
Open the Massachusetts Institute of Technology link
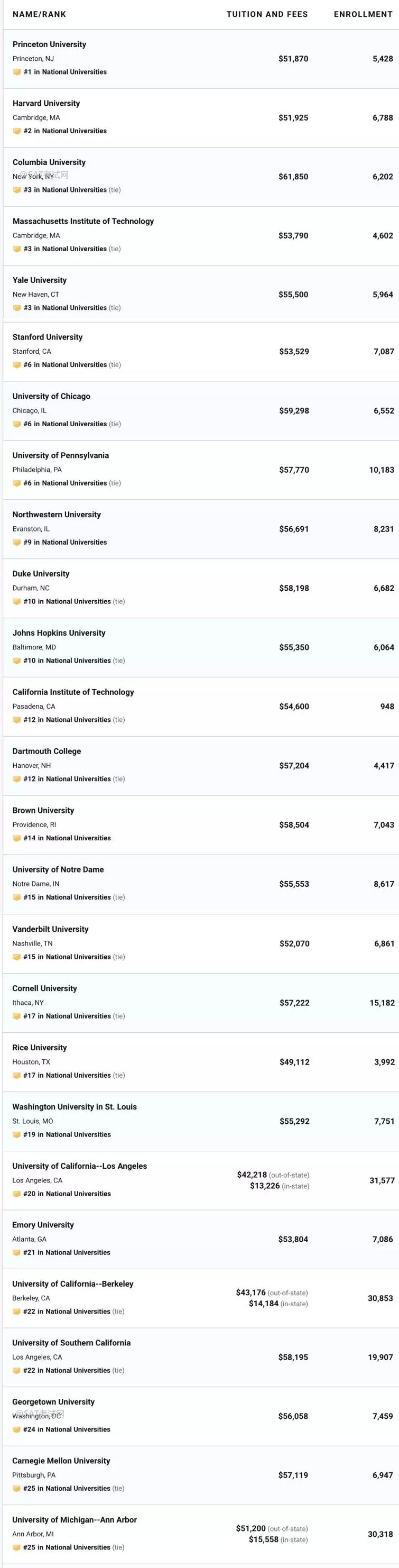(83, 222)
